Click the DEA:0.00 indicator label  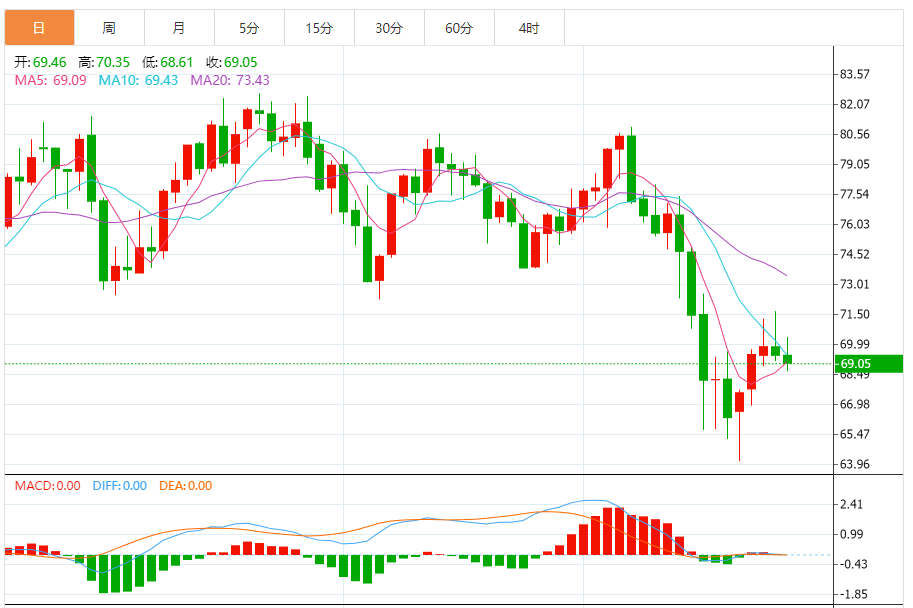coord(186,486)
